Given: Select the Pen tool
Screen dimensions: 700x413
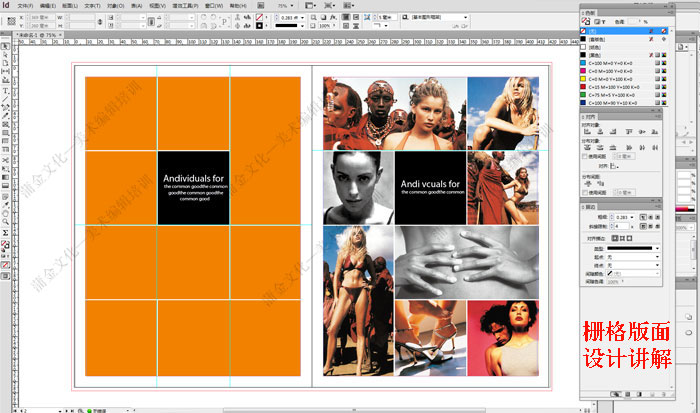Looking at the screenshot, I should pos(5,108).
